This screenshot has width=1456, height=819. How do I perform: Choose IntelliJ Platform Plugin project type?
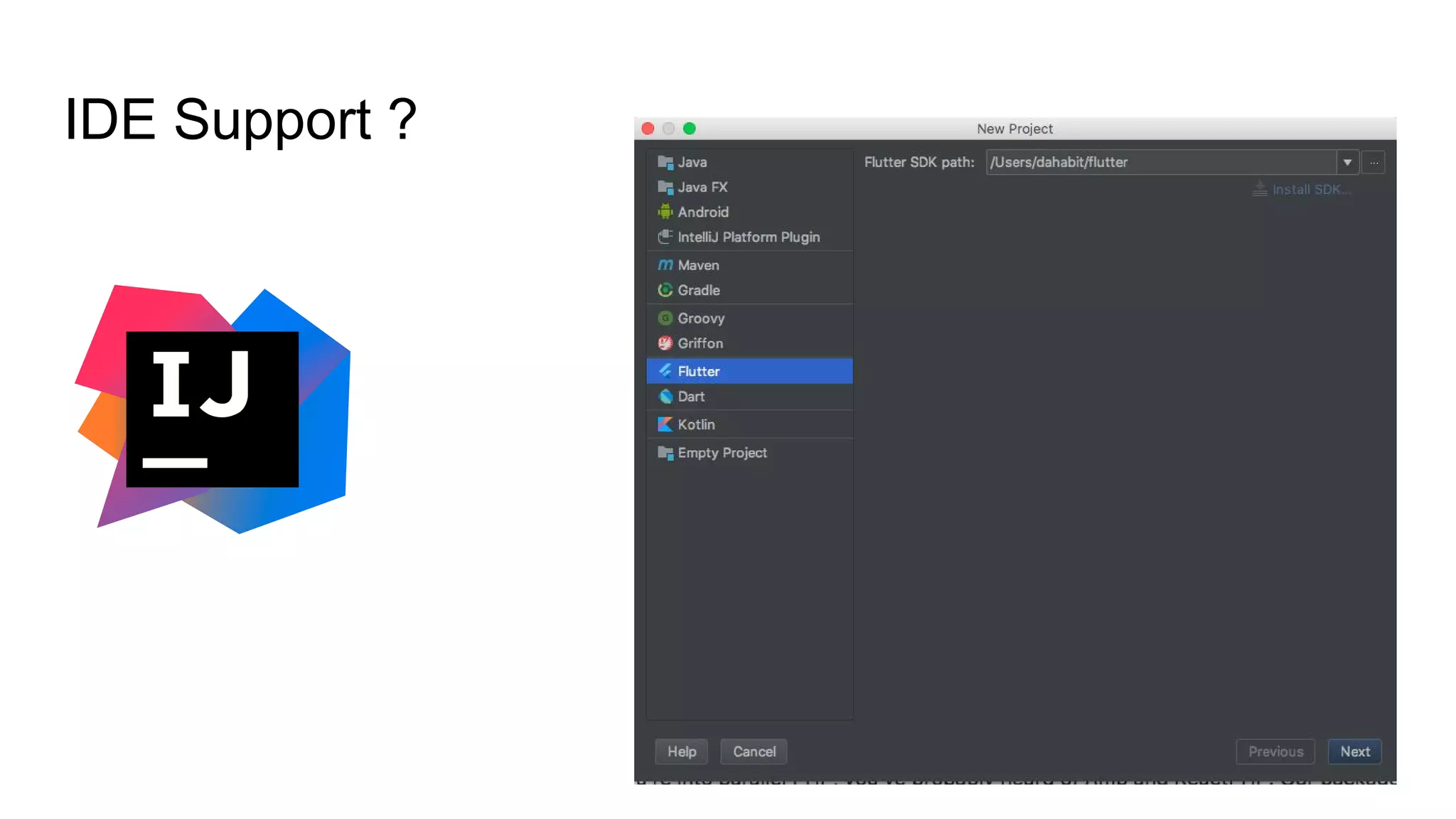[749, 237]
